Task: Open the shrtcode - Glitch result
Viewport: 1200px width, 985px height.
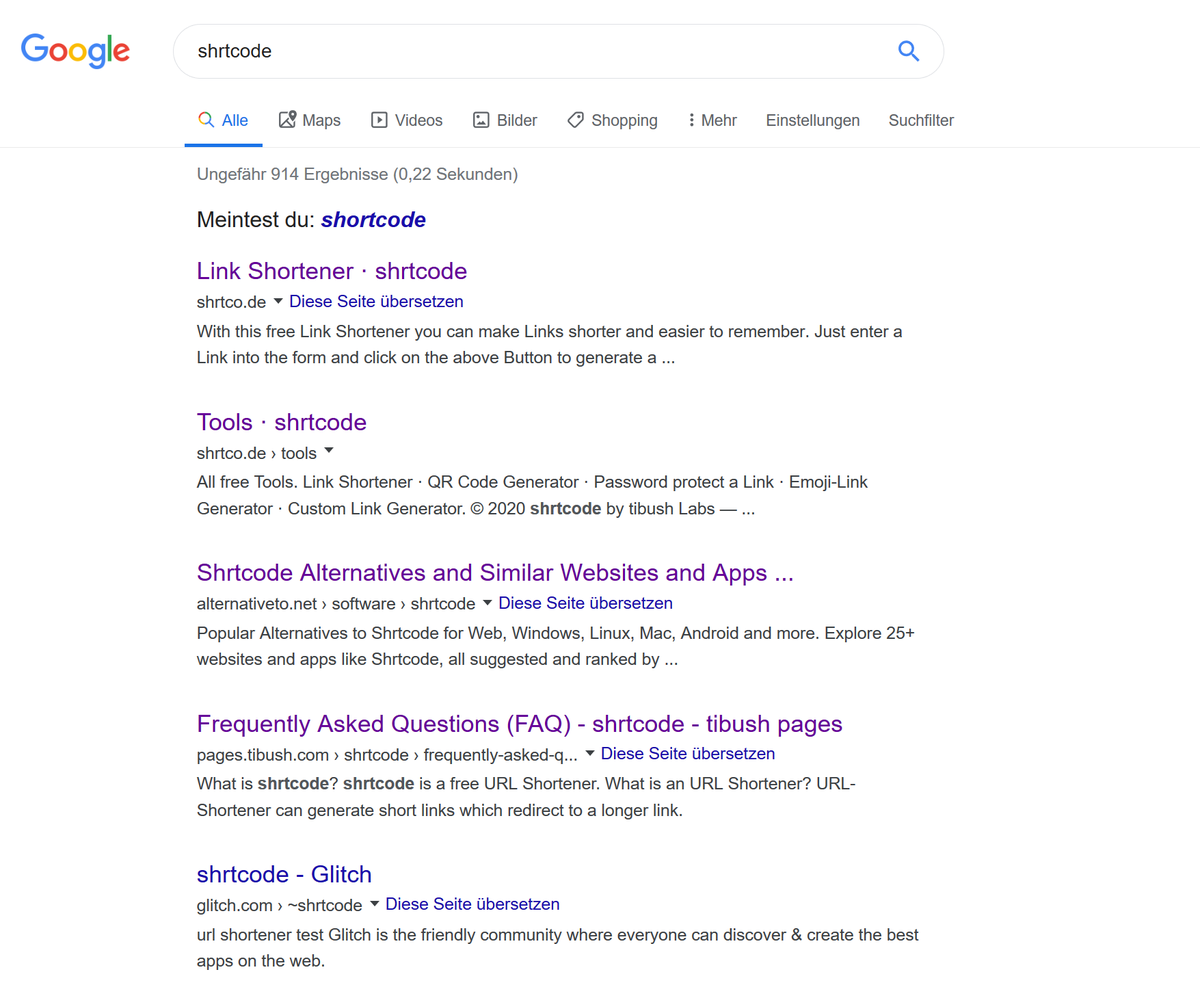Action: click(x=284, y=874)
